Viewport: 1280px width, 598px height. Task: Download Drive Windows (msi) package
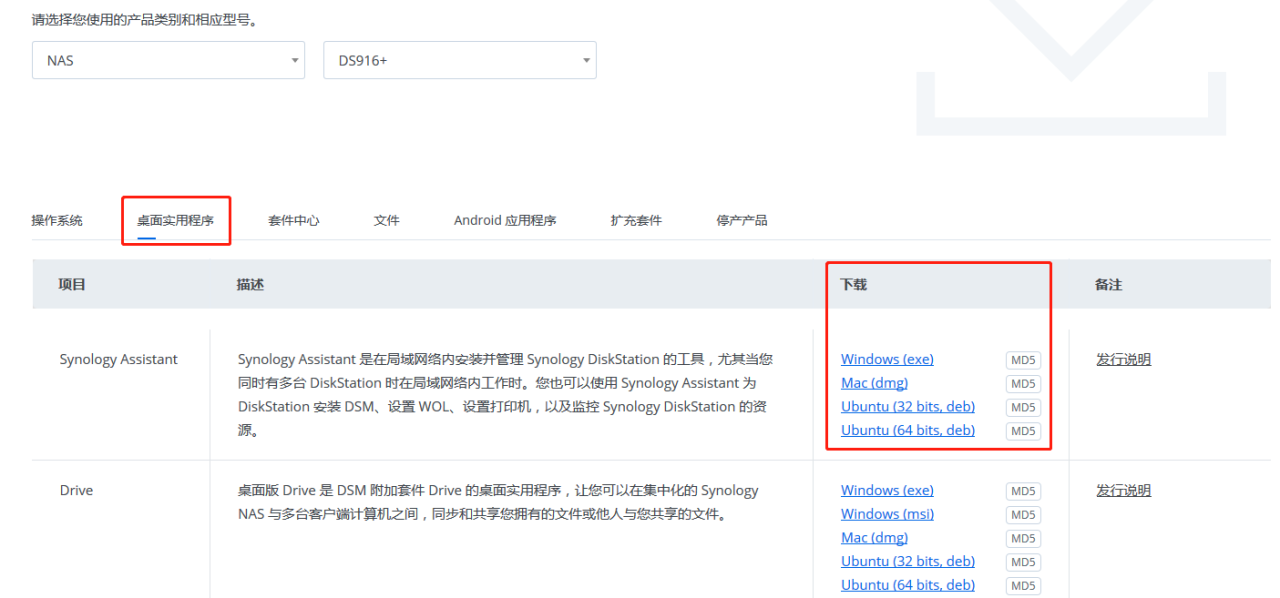886,514
